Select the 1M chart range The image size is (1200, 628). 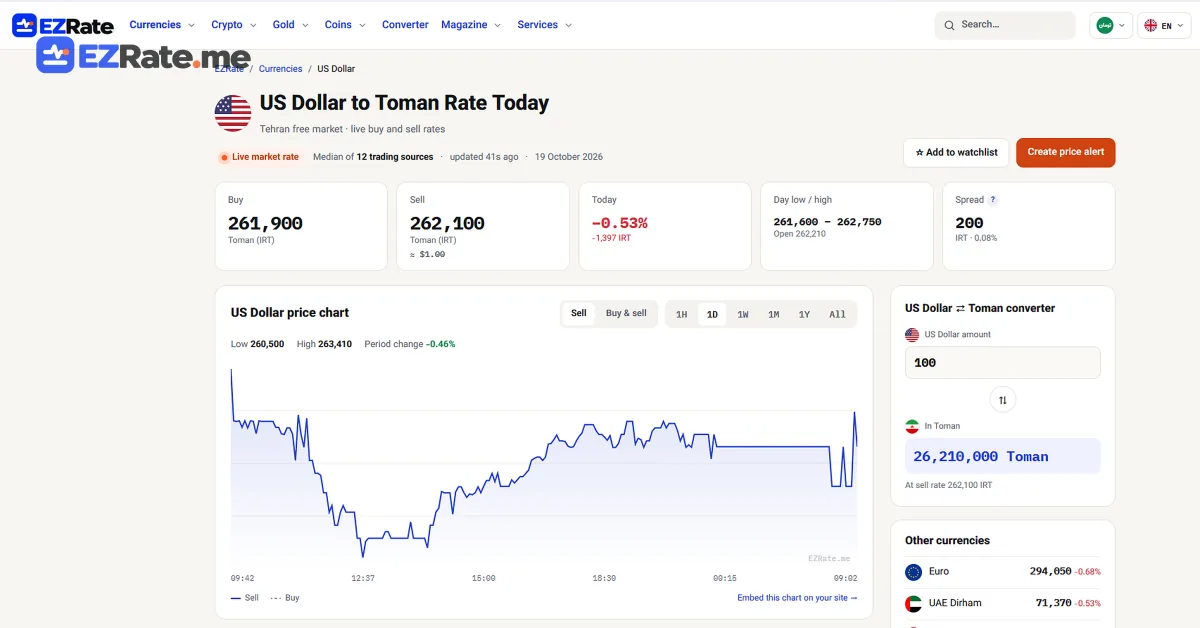point(774,314)
